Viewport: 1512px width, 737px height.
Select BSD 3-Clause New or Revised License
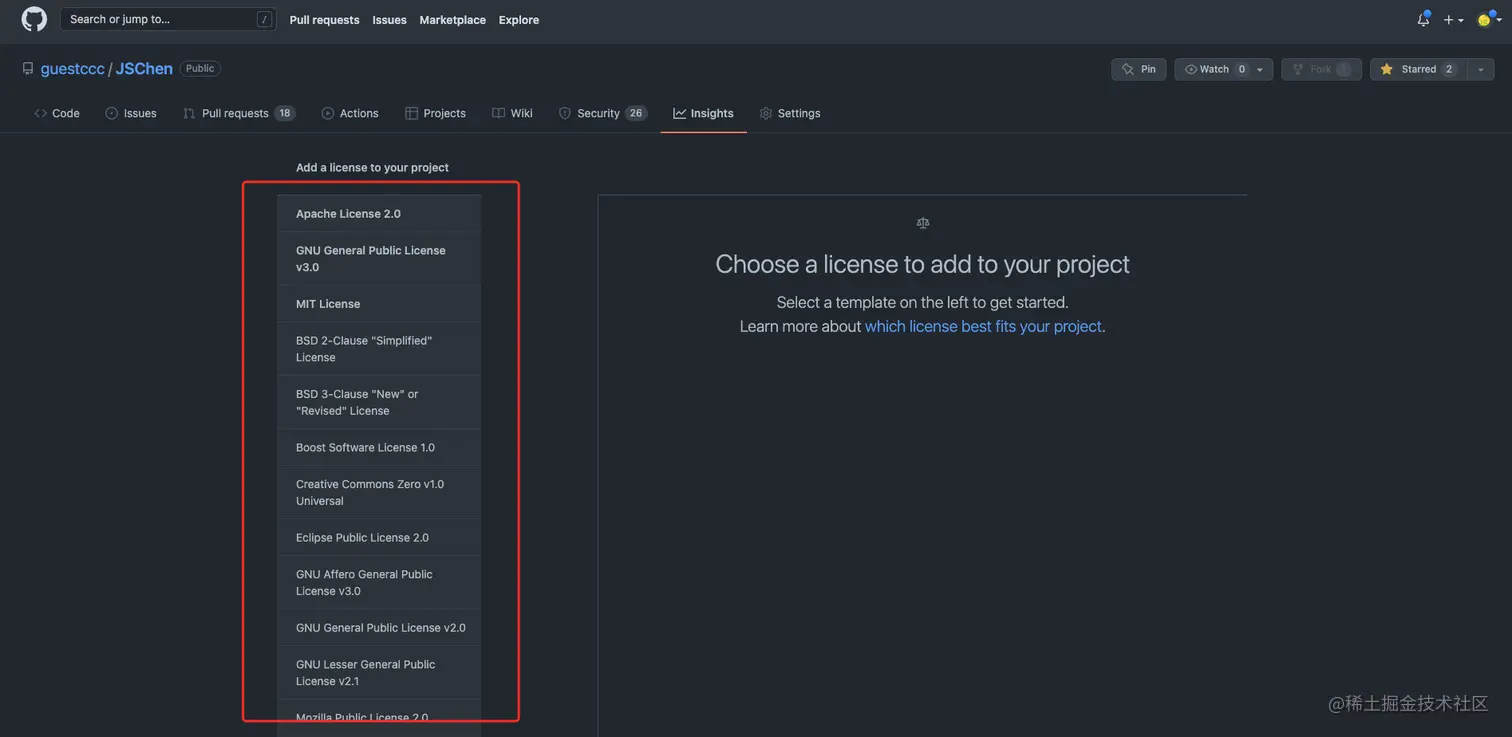[379, 402]
